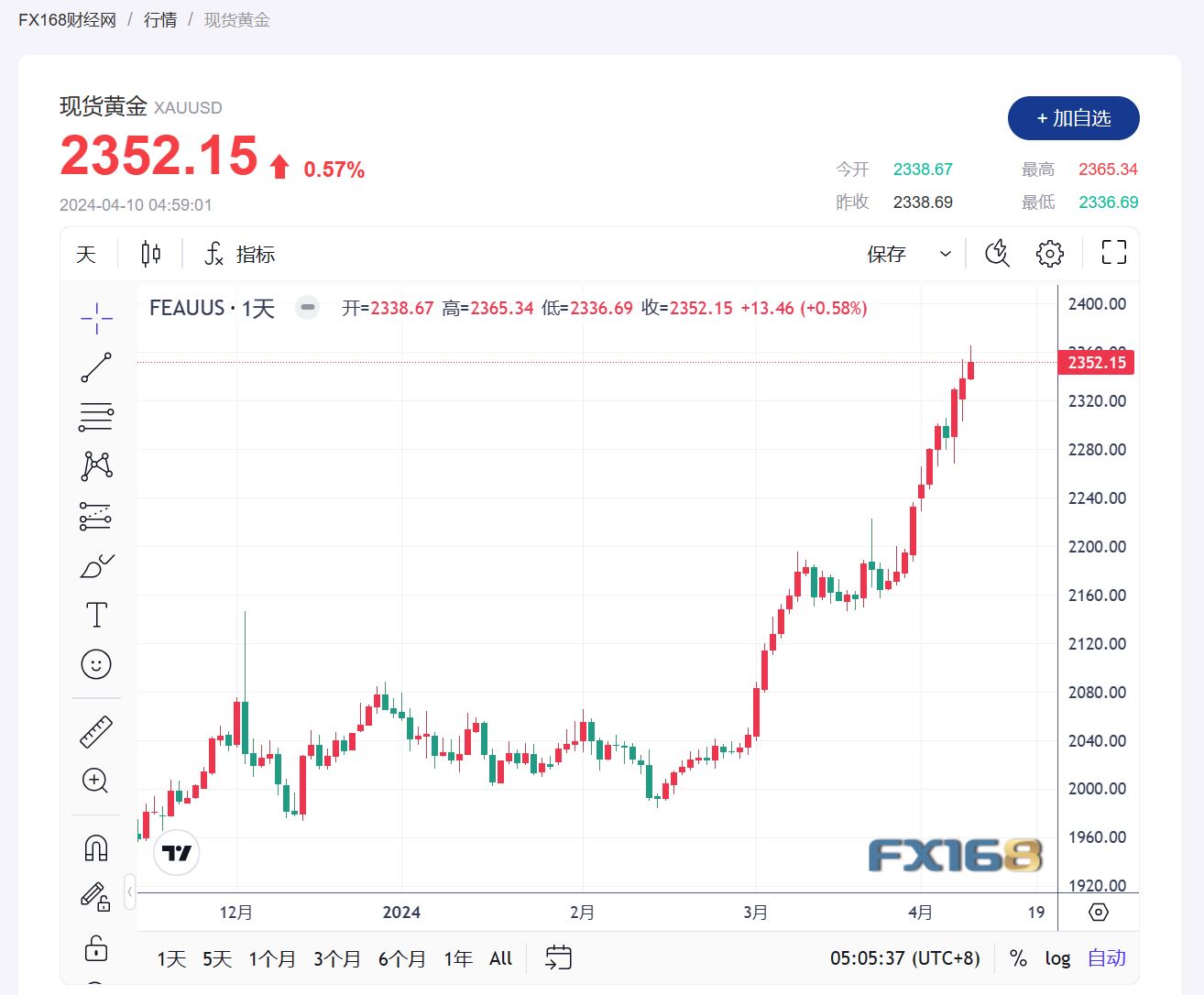Expand the save layout dropdown arrow
Screen dimensions: 1204x995
pos(946,254)
